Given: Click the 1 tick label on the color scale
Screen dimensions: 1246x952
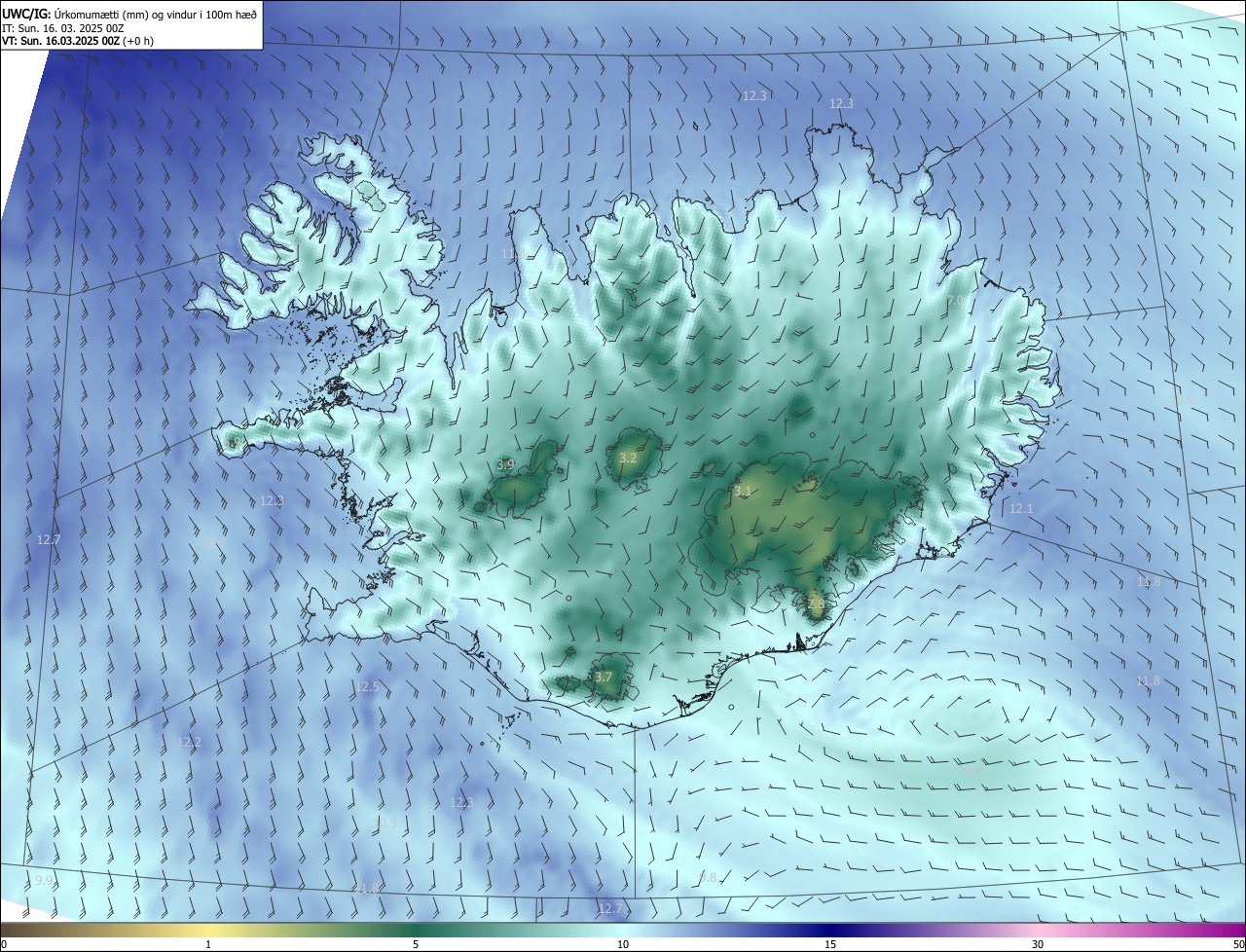Looking at the screenshot, I should [208, 945].
